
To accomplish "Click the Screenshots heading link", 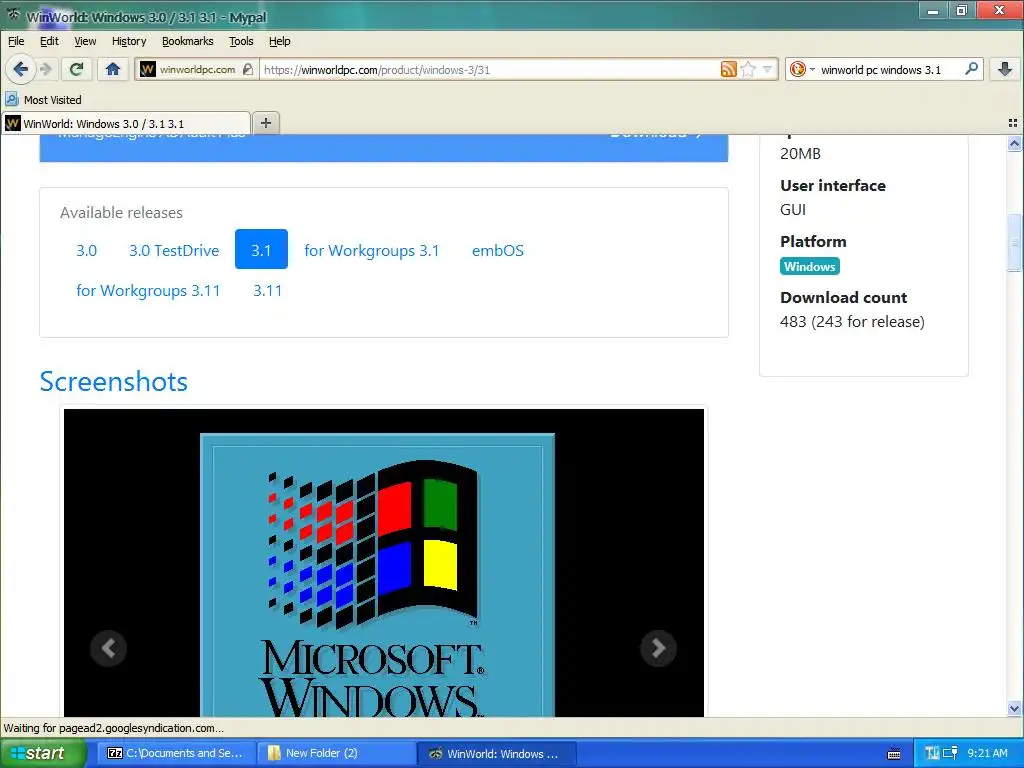I will pos(114,381).
